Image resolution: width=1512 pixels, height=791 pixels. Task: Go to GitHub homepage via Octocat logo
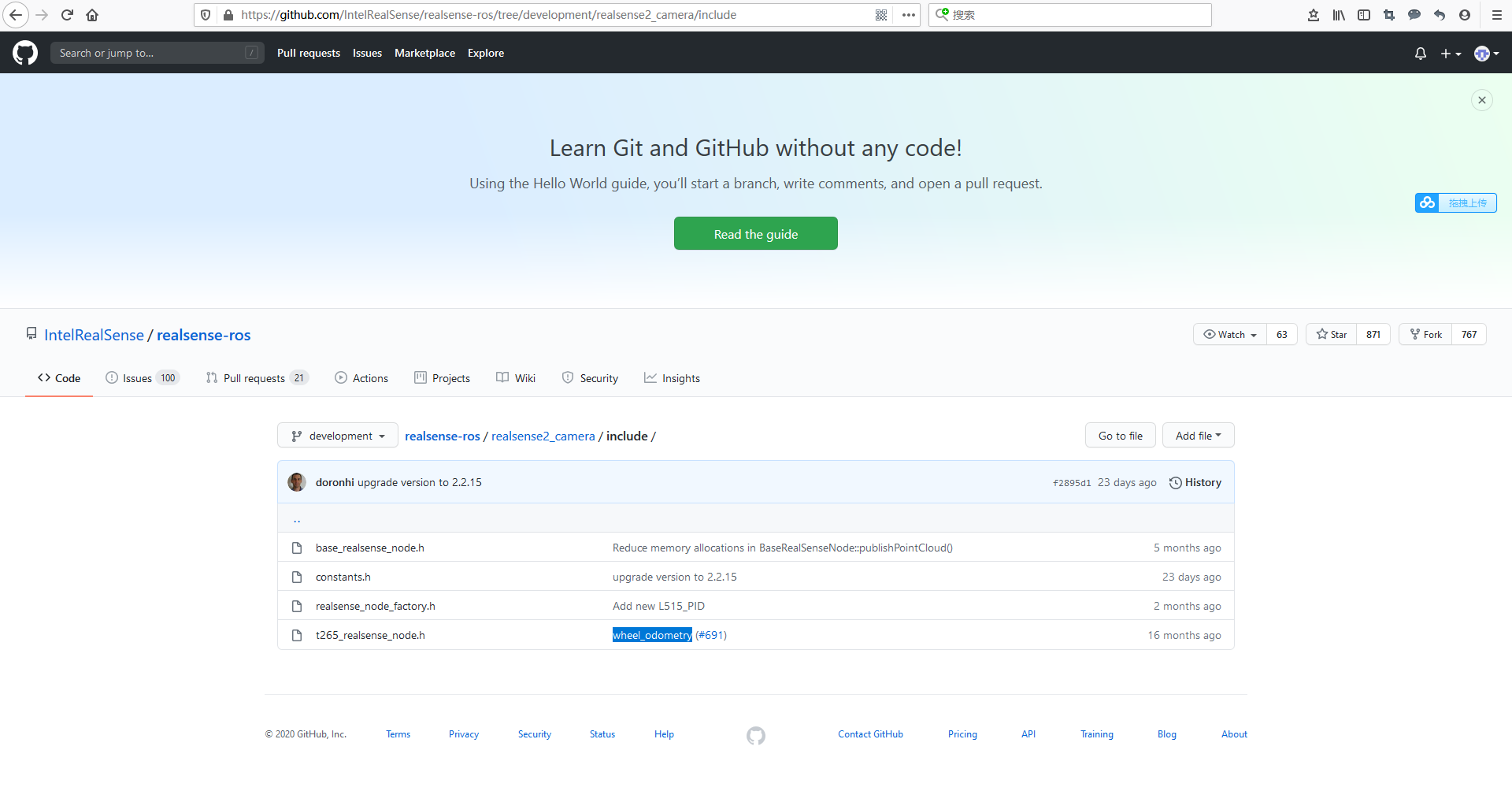coord(25,53)
